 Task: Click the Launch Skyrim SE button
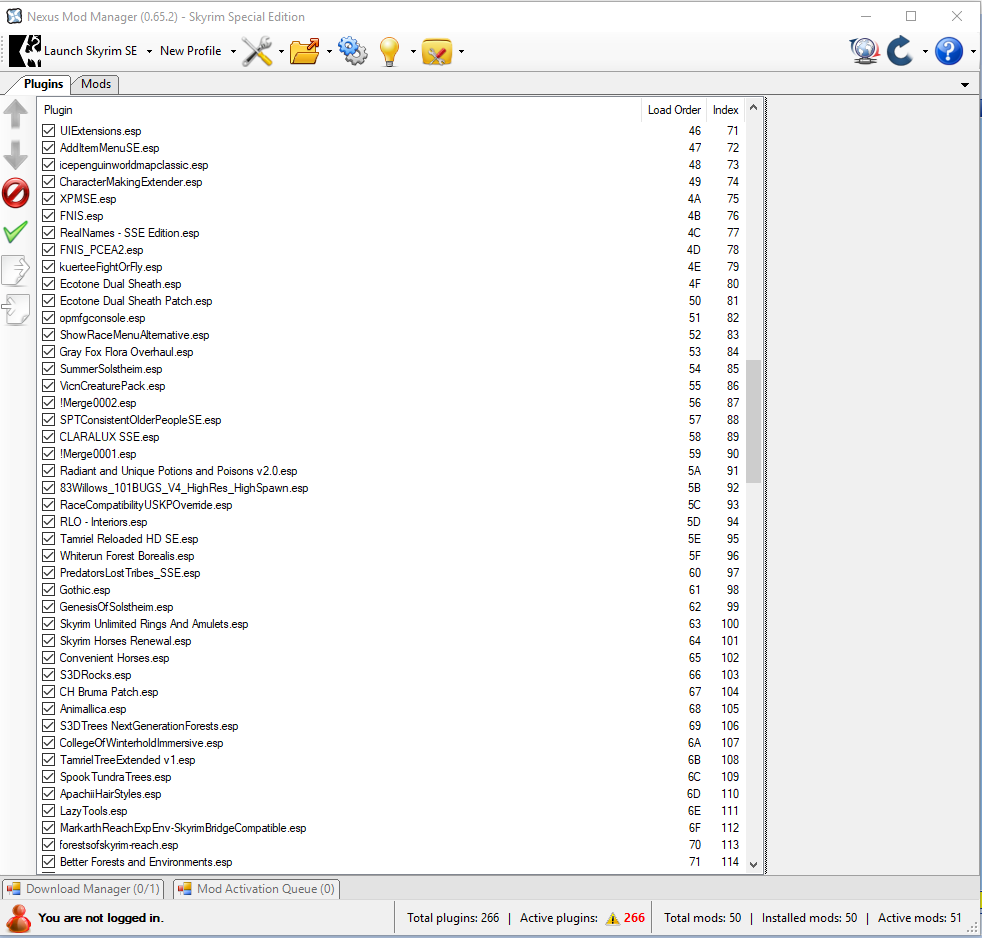(78, 51)
